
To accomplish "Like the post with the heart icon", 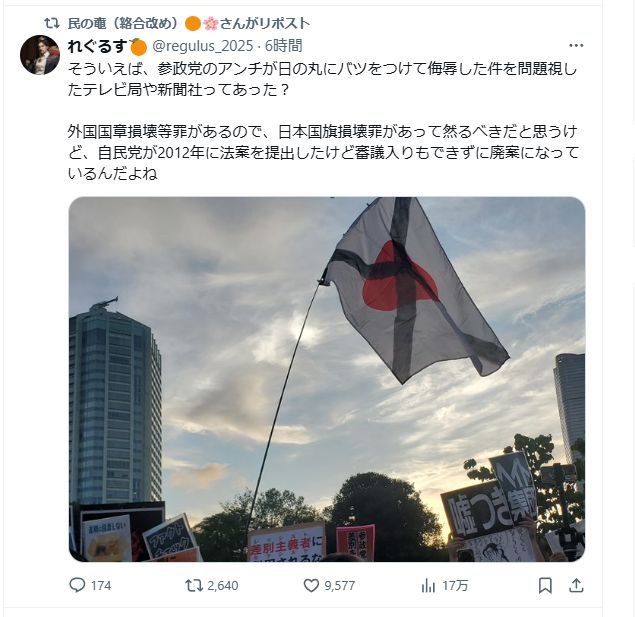I will (311, 585).
